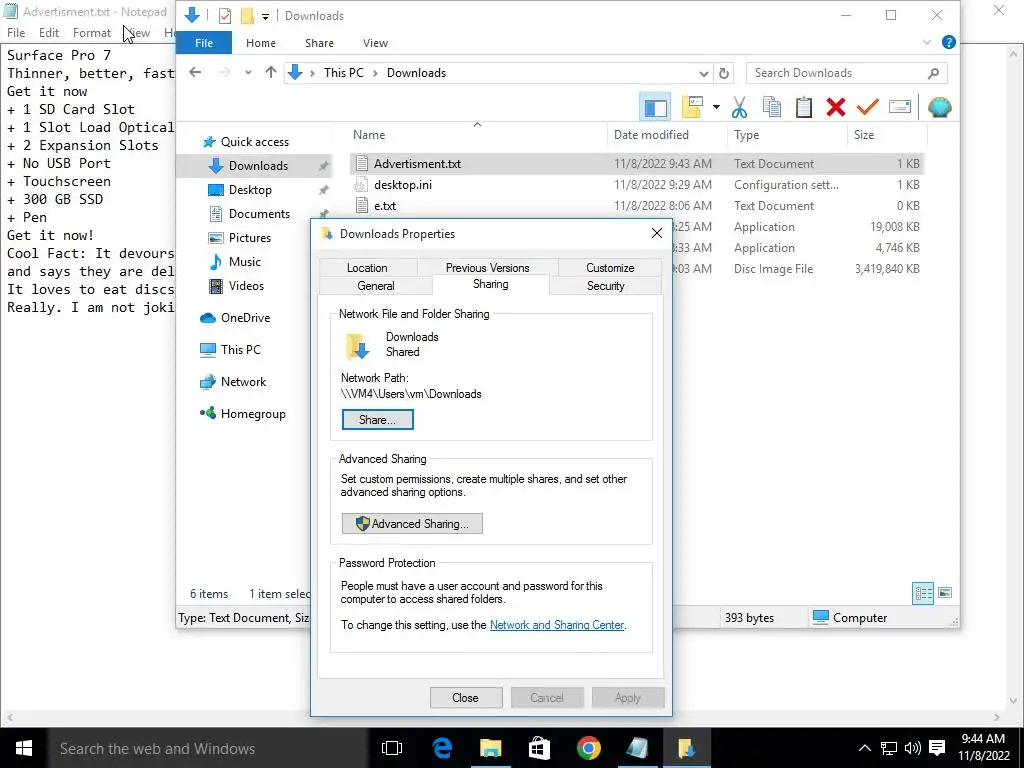Sort by Date modified column header

651,135
